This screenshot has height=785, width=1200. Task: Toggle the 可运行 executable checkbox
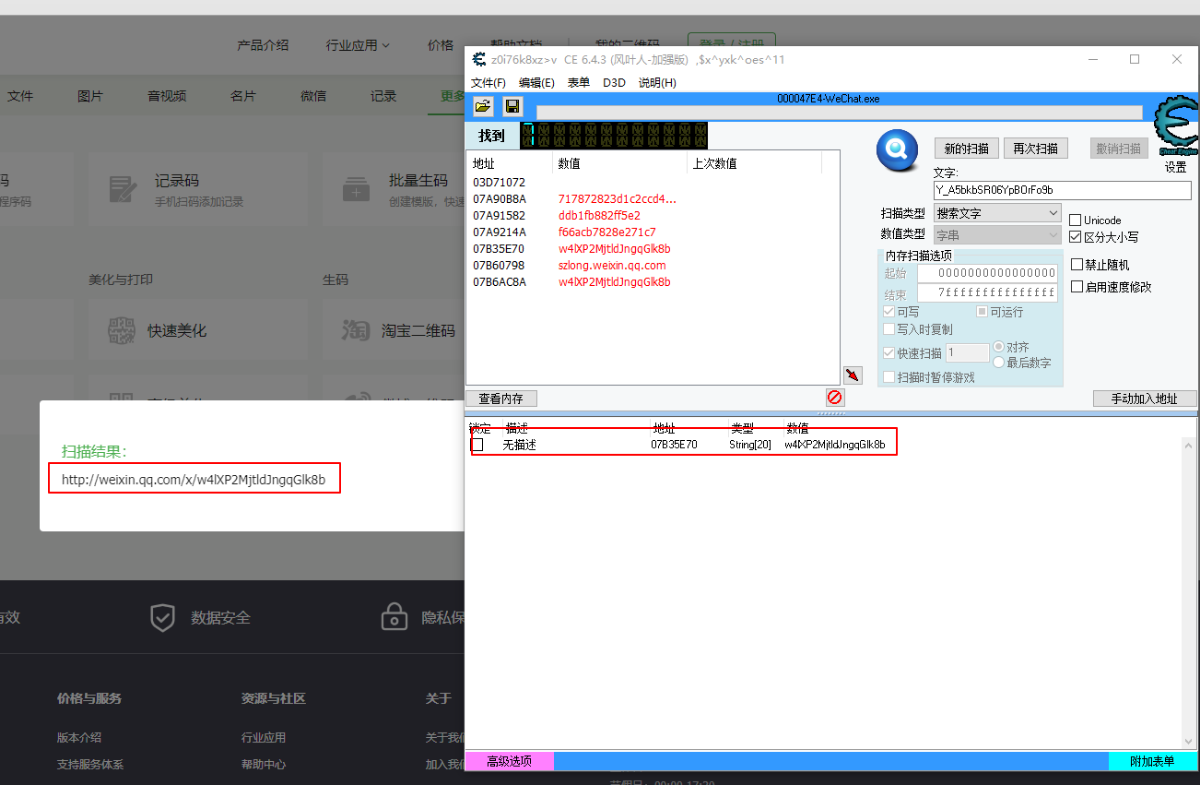pos(982,312)
